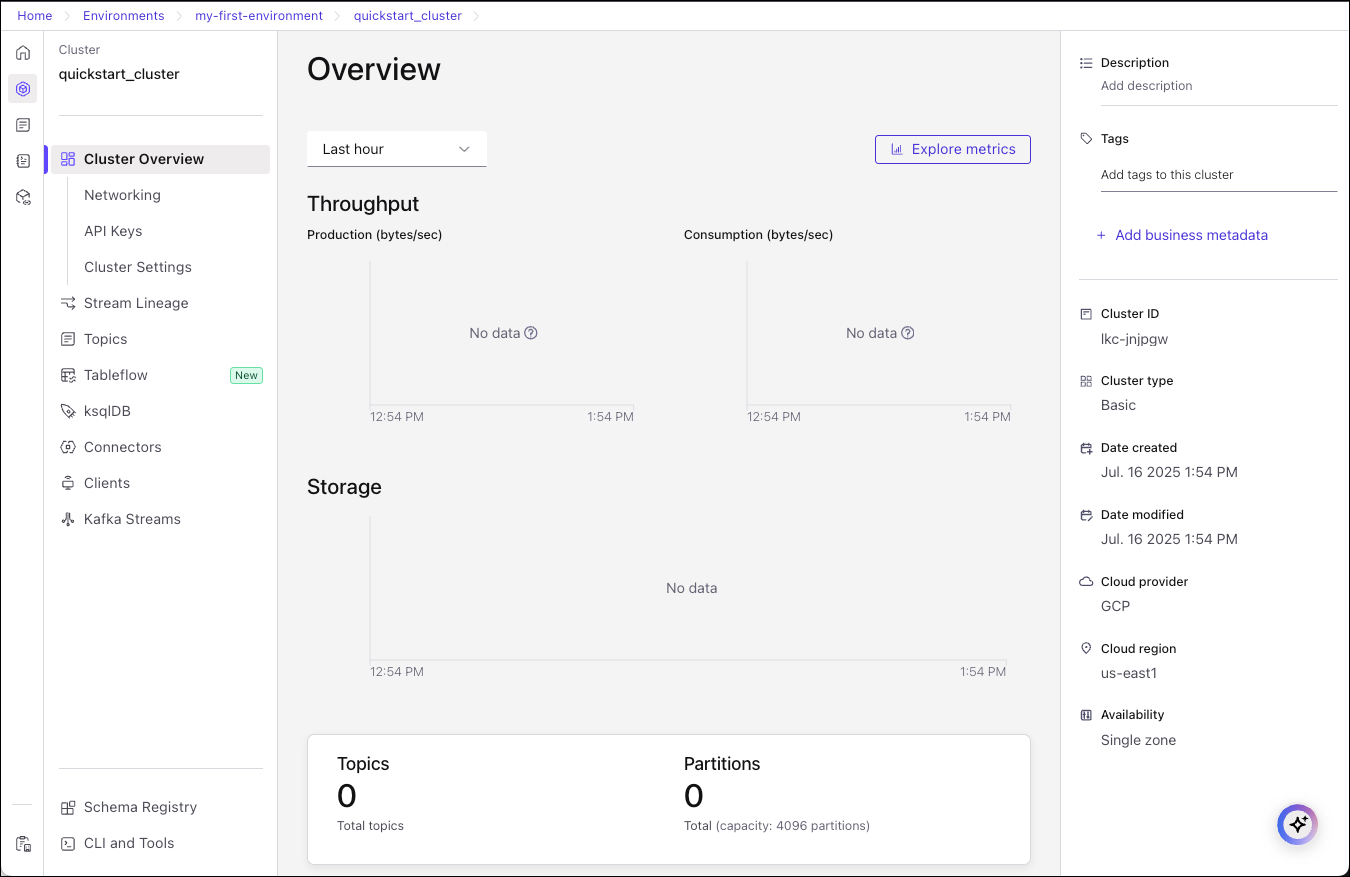Open the Last hour time range dropdown

pyautogui.click(x=396, y=149)
